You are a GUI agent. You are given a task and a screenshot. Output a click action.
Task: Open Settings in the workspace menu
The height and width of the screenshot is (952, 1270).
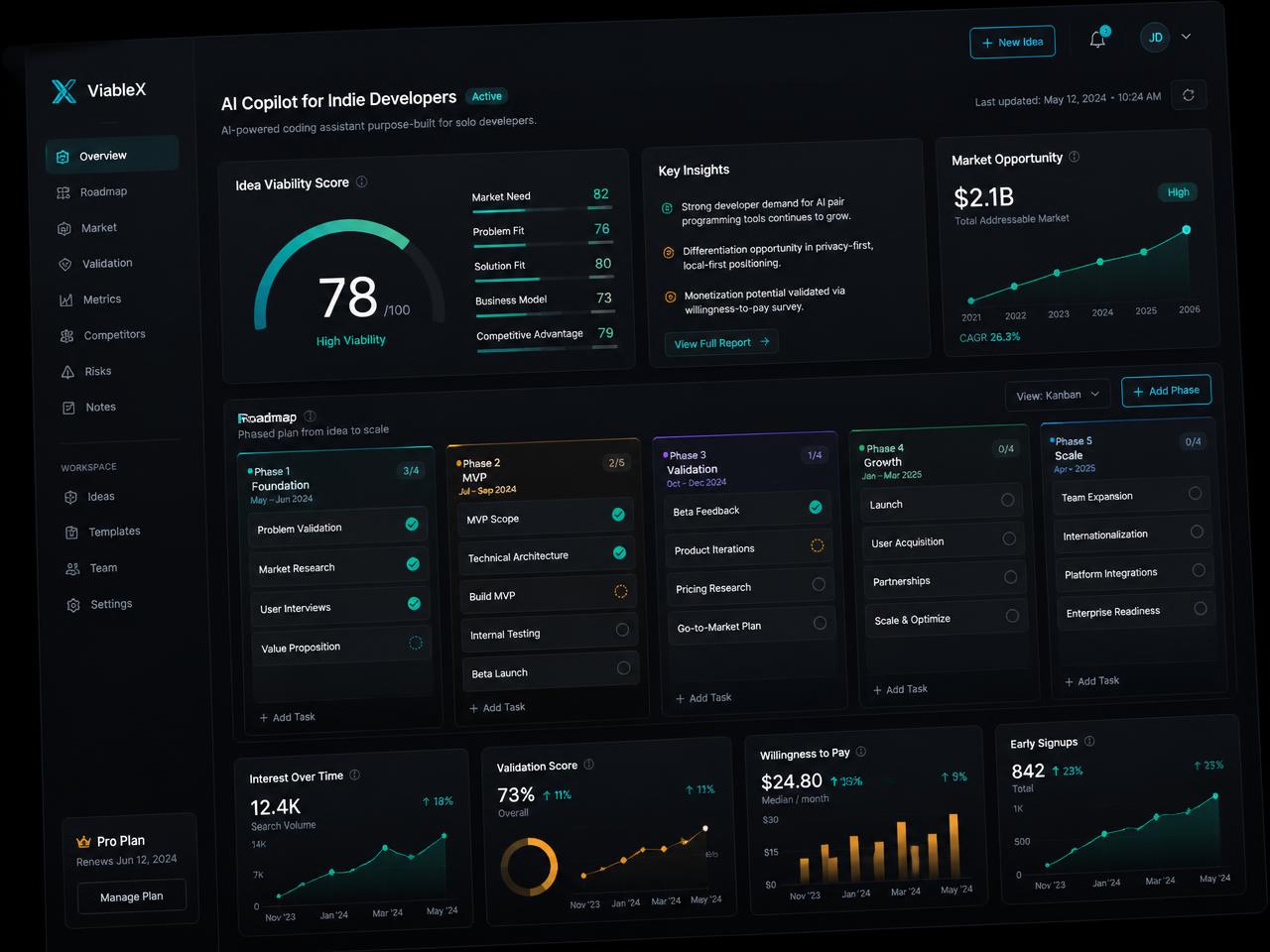(112, 604)
